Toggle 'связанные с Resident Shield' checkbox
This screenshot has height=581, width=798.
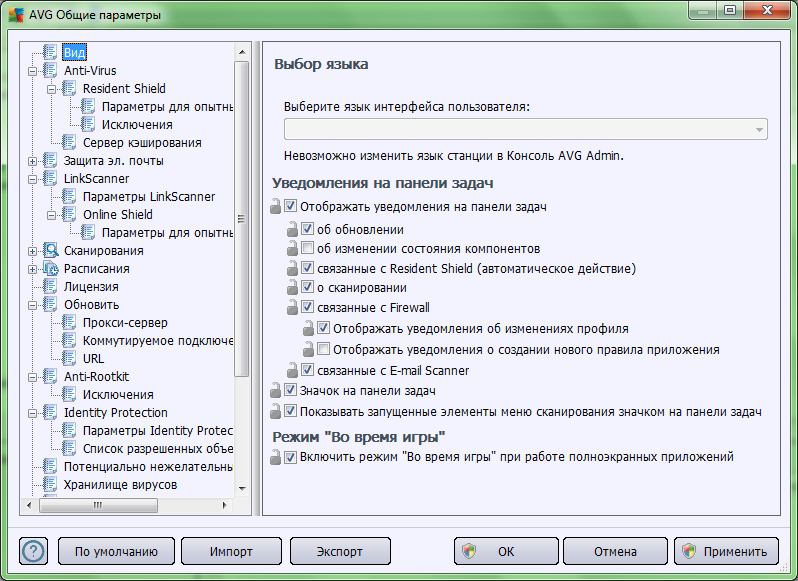307,268
